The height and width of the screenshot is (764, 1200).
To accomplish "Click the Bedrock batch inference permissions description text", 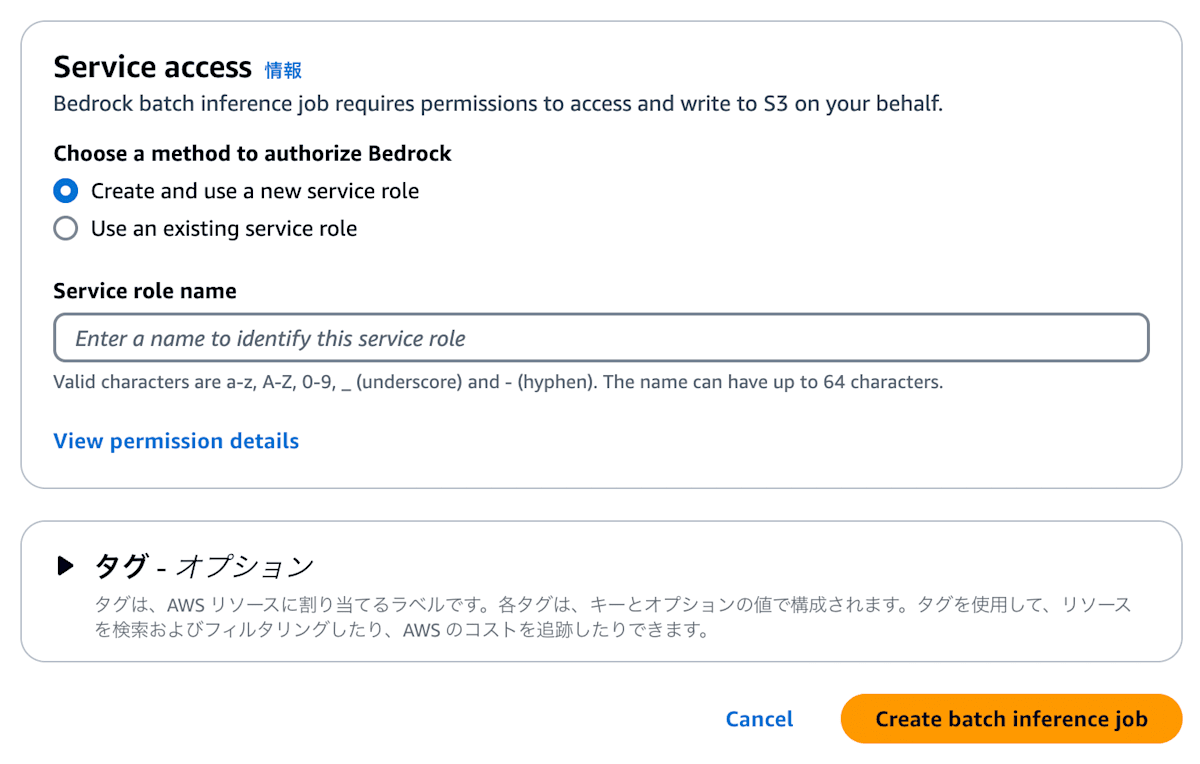I will tap(498, 103).
